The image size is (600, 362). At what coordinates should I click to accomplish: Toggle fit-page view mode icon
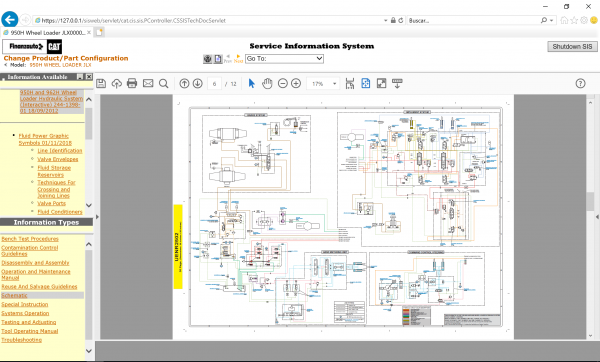click(x=366, y=83)
